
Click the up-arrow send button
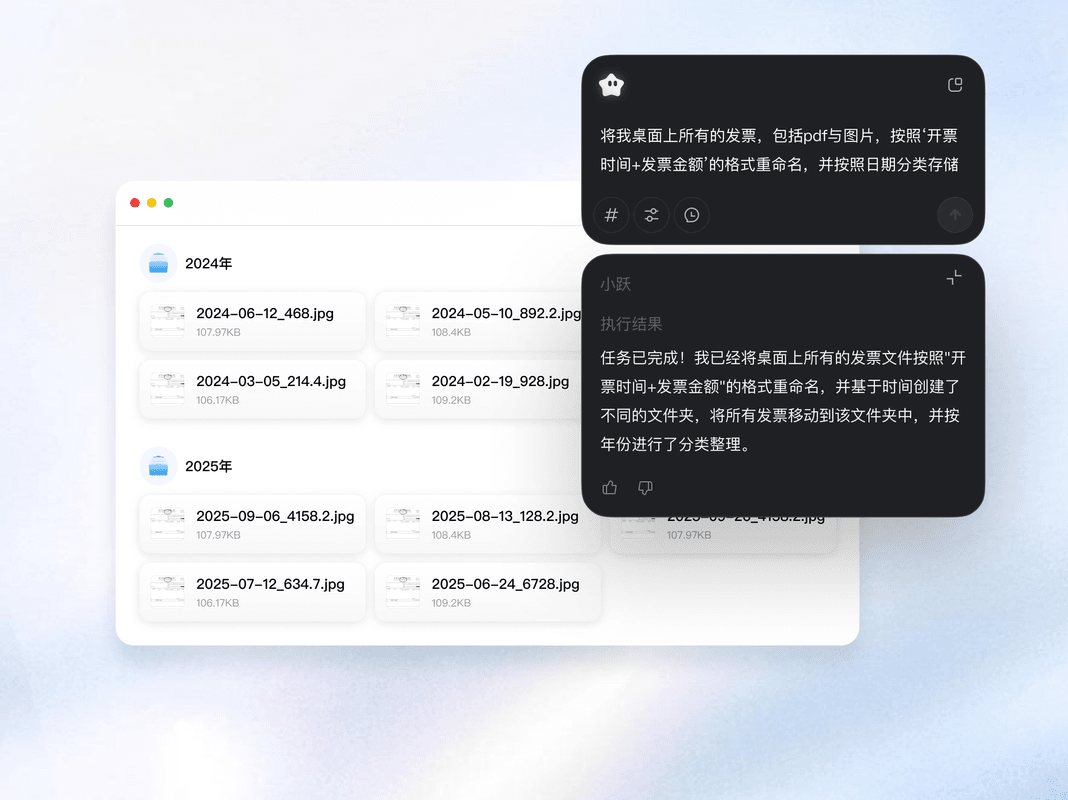click(955, 215)
